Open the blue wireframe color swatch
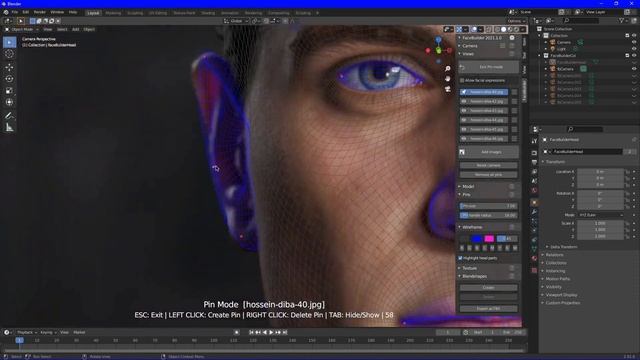640x360 pixels. (x=476, y=238)
